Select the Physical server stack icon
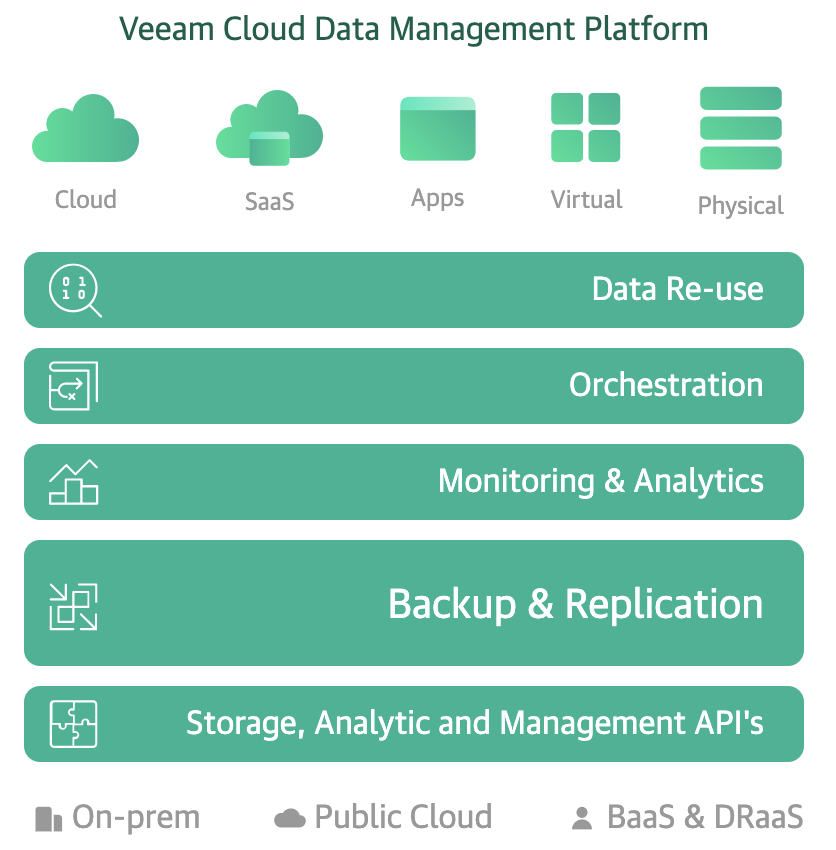 coord(740,128)
